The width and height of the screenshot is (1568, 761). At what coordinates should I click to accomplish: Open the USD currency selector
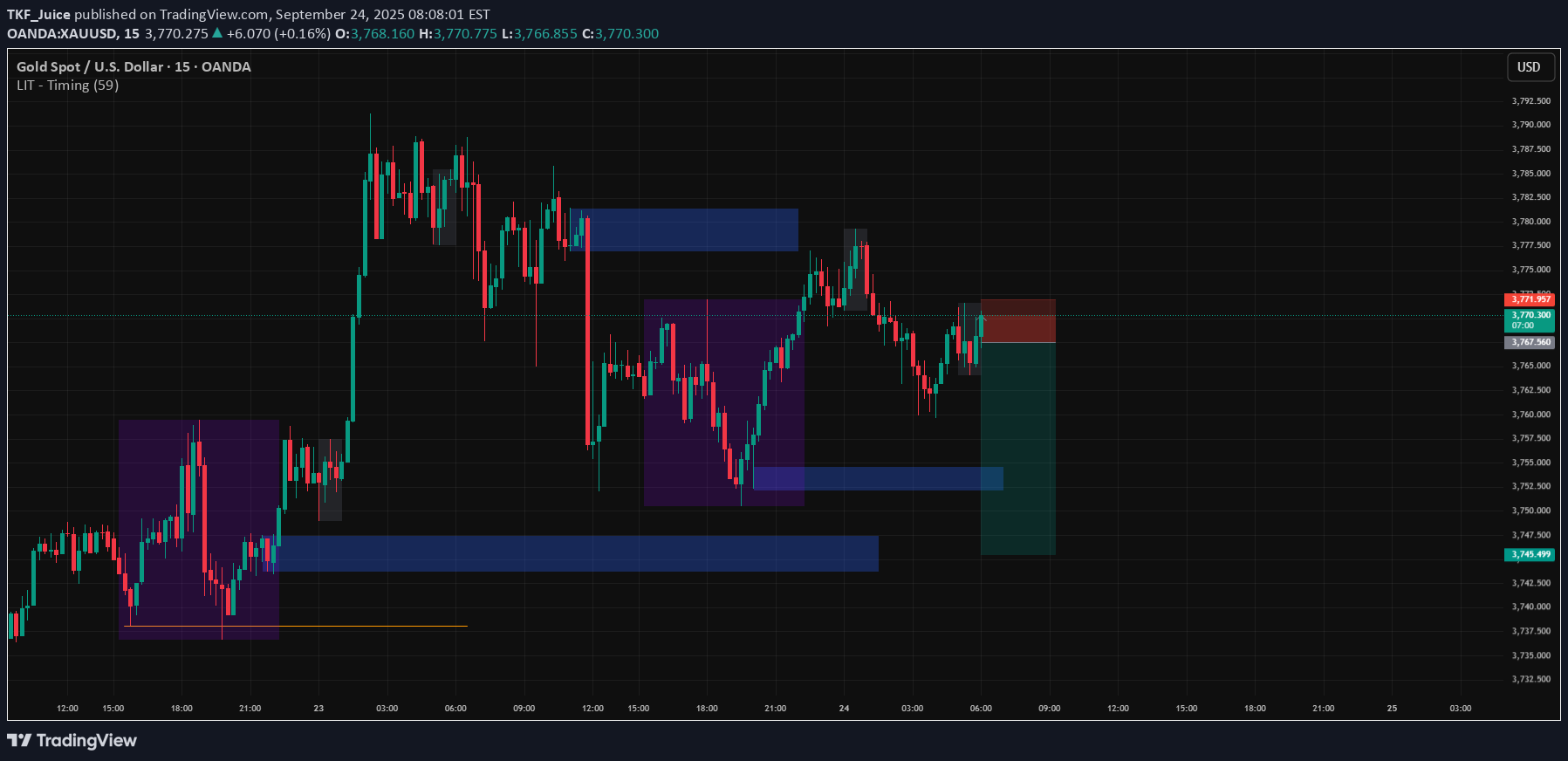(x=1529, y=67)
